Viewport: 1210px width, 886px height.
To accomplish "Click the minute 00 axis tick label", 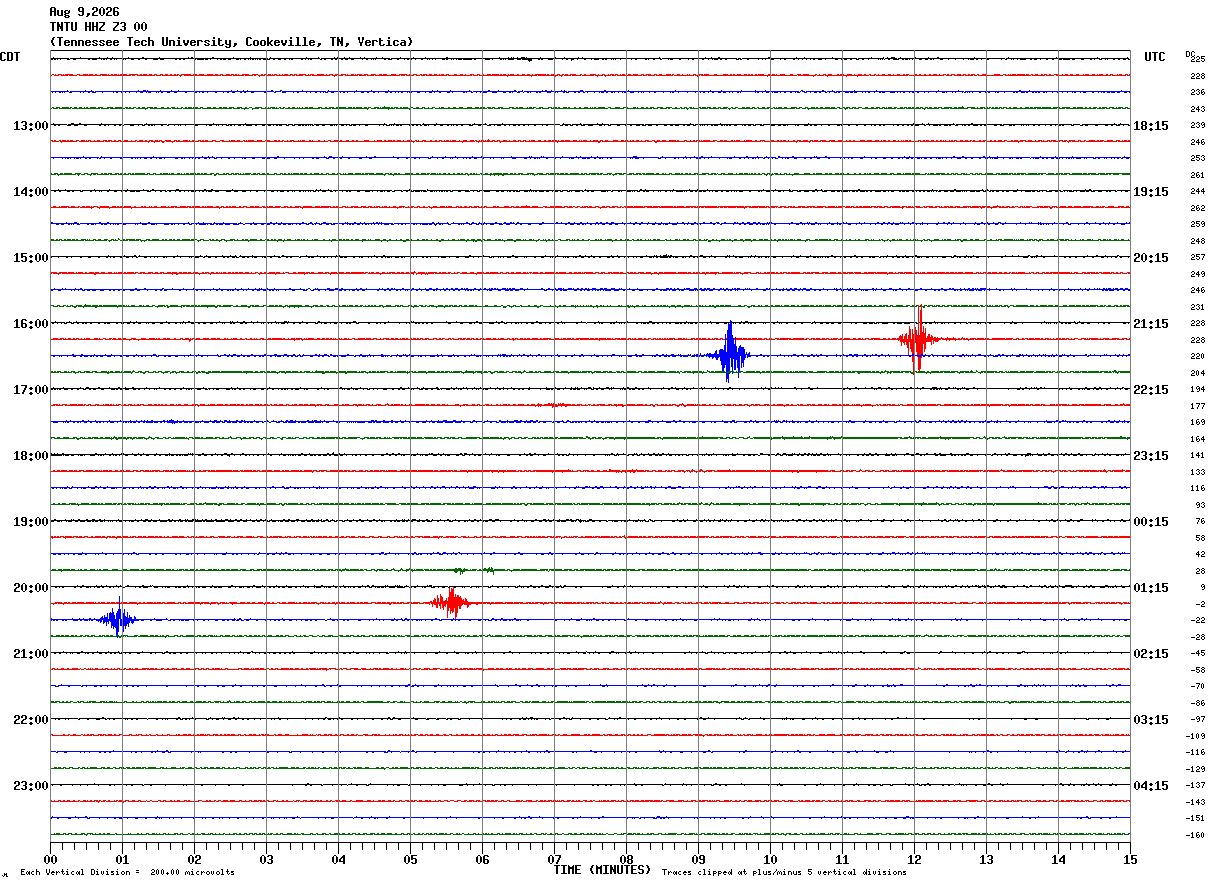I will point(50,859).
